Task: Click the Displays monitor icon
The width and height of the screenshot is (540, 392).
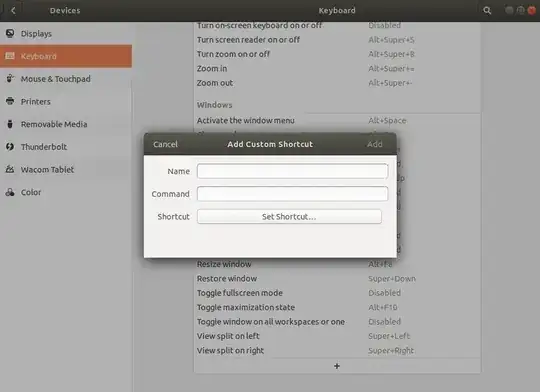Action: click(10, 33)
